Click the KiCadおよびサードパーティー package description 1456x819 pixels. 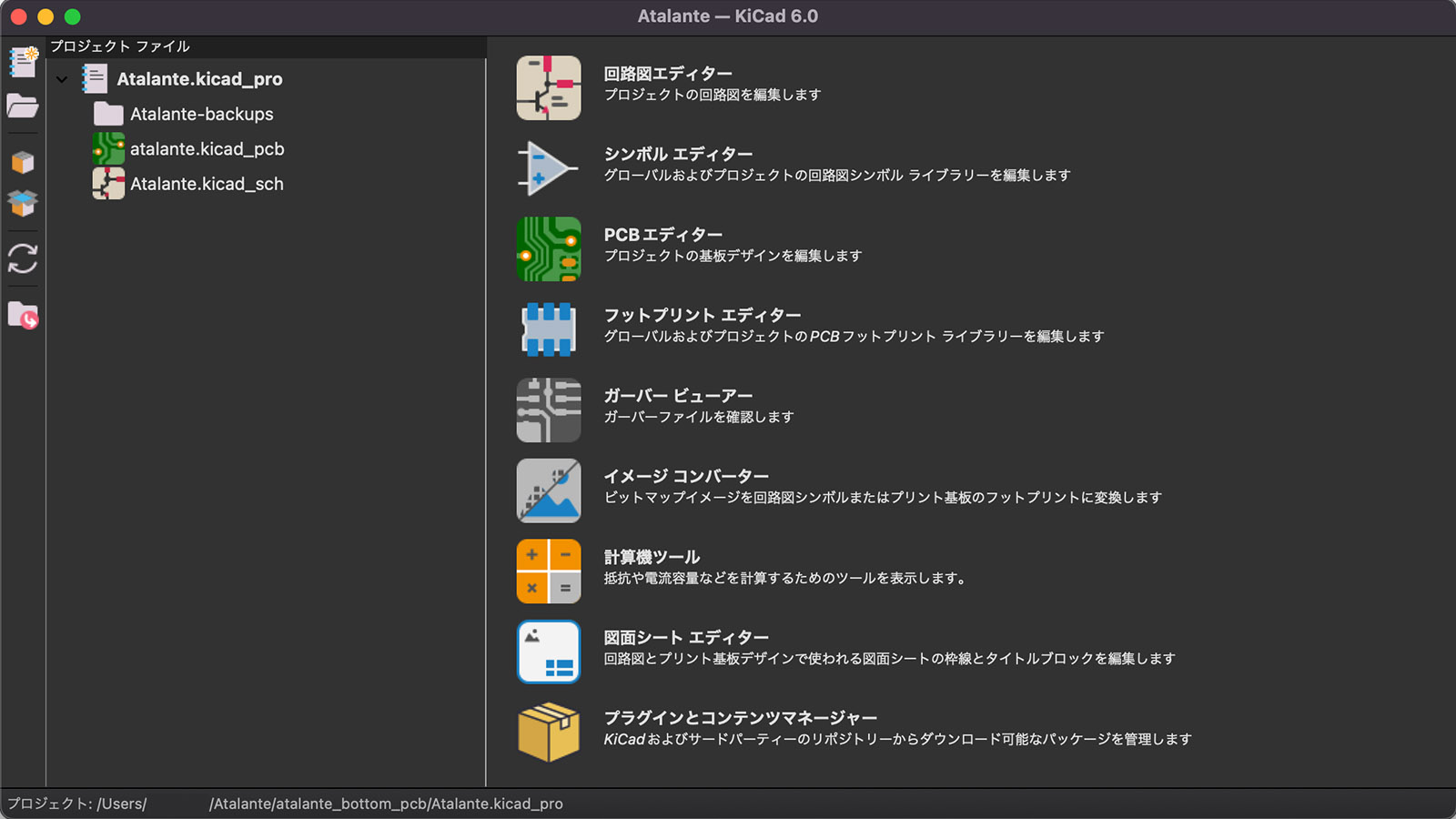coord(898,739)
